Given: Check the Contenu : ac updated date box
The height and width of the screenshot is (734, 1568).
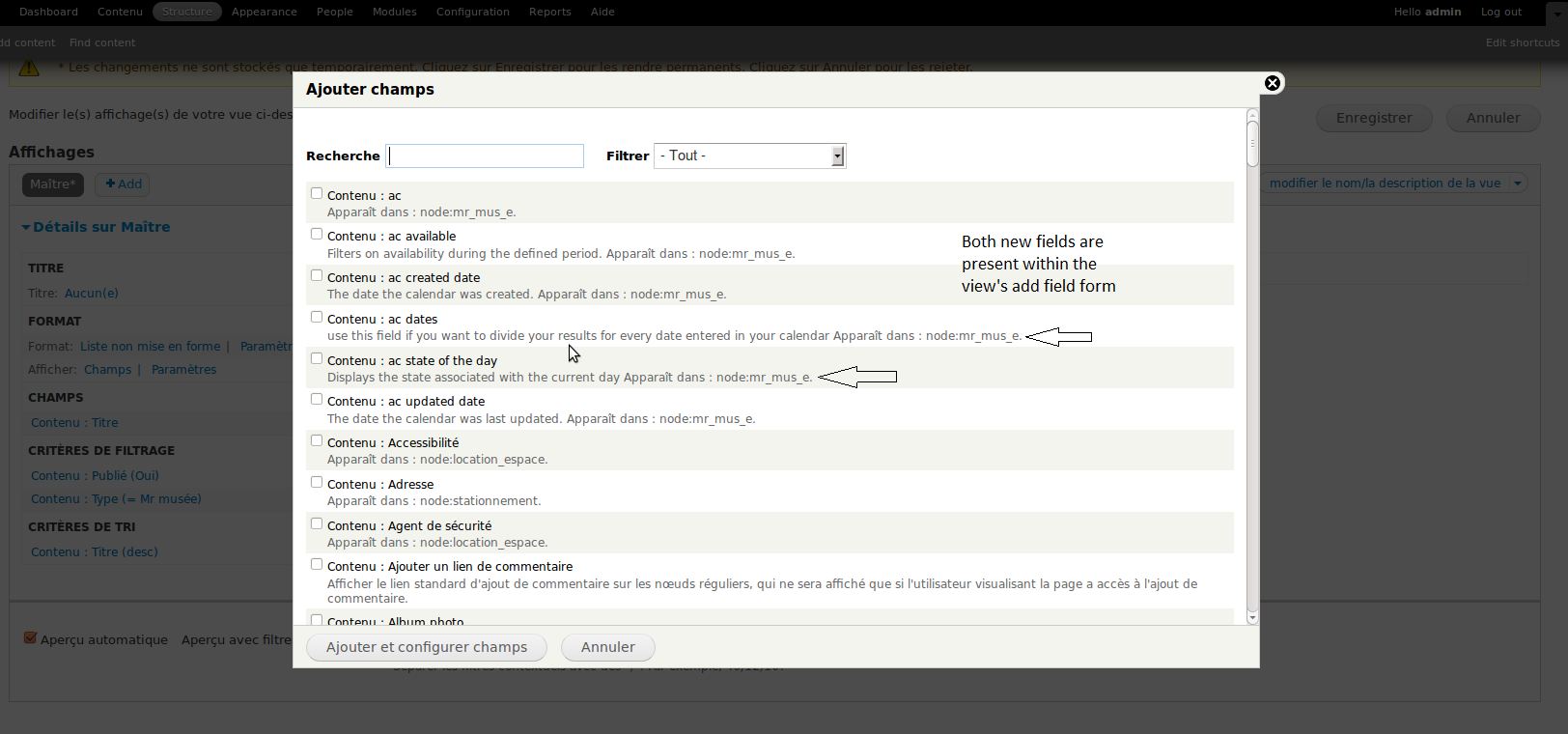Looking at the screenshot, I should pyautogui.click(x=317, y=399).
